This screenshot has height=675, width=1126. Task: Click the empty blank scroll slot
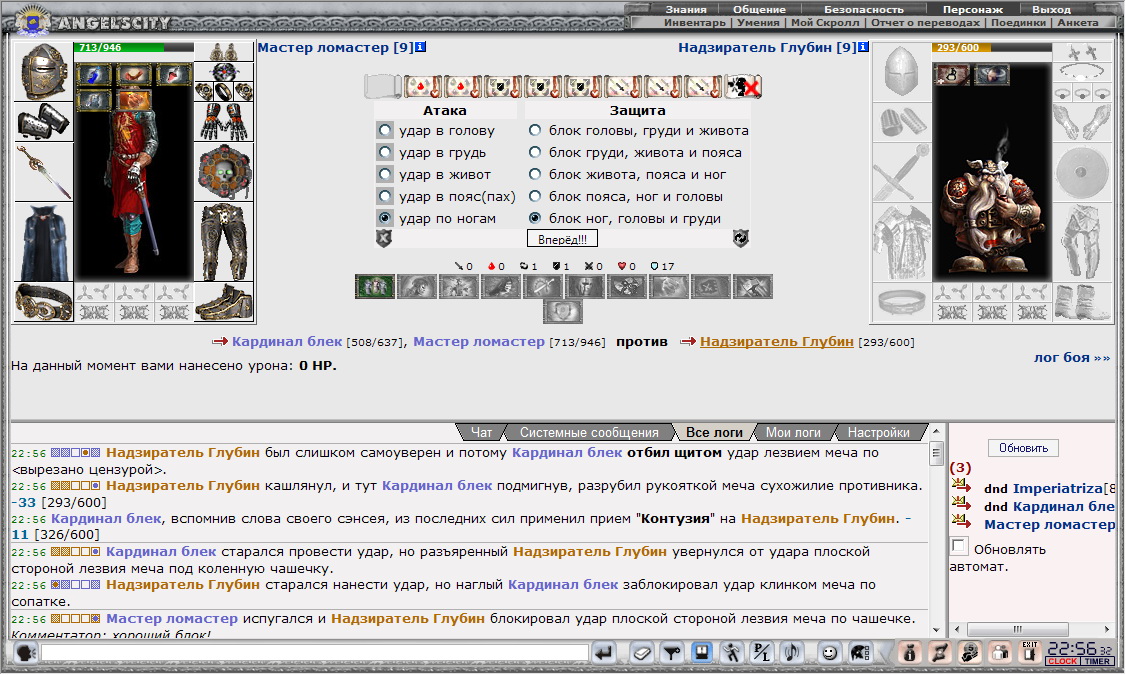[382, 86]
